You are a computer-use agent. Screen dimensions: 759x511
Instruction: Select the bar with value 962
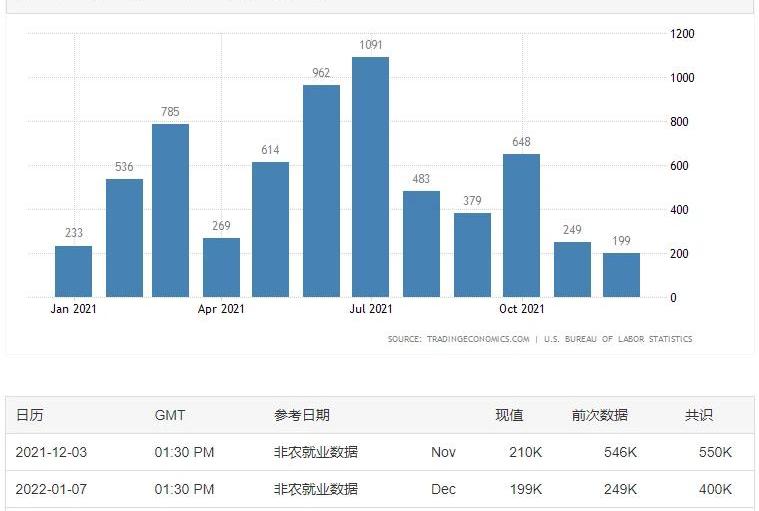point(321,191)
